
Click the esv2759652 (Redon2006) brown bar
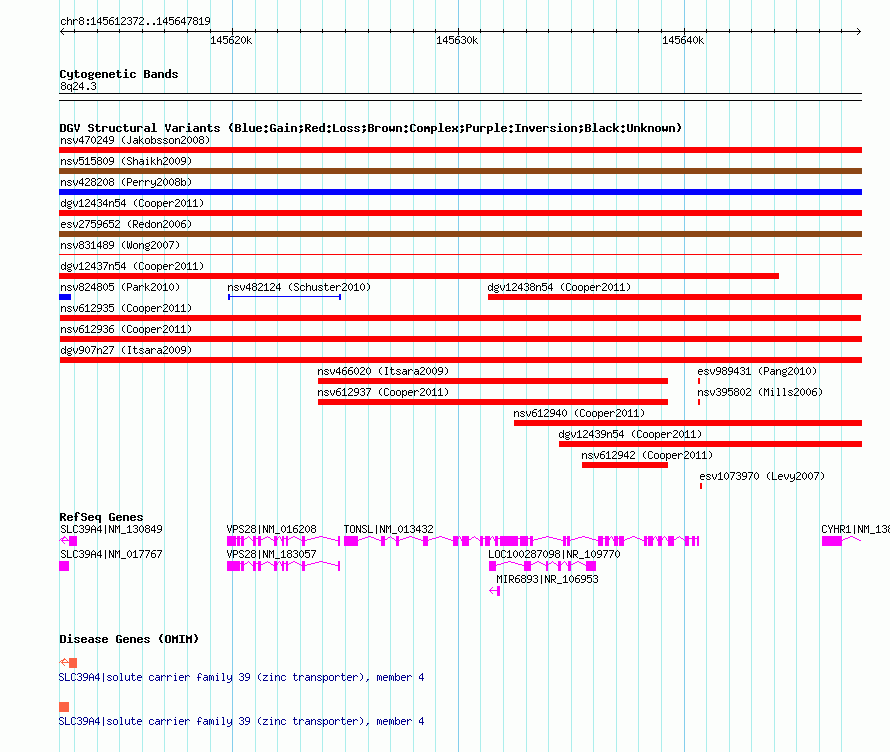coord(460,234)
